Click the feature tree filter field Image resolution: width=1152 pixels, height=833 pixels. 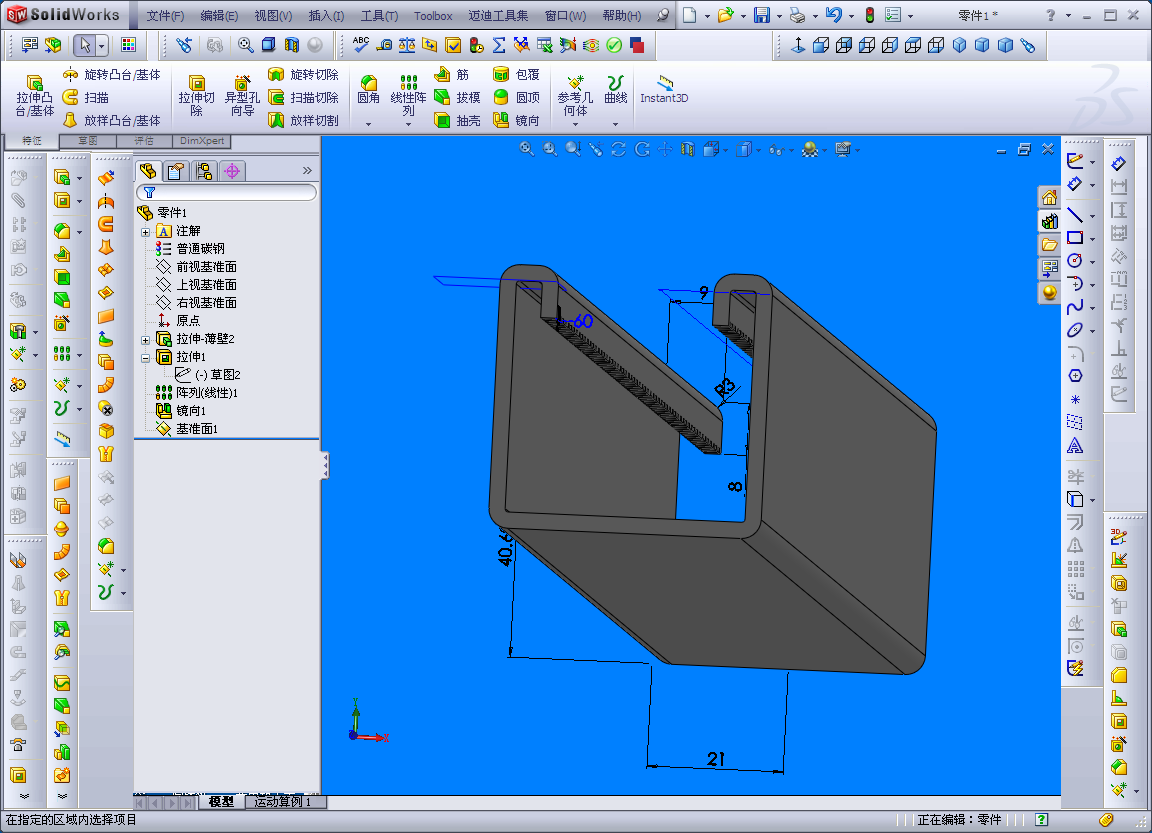pyautogui.click(x=226, y=192)
